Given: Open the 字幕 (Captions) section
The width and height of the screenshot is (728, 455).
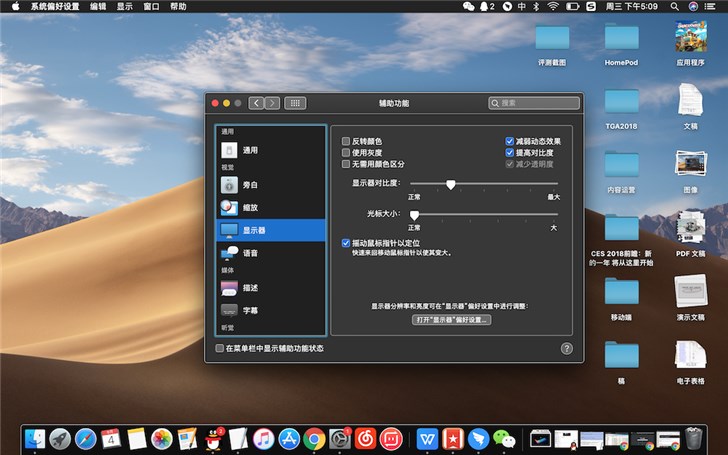Looking at the screenshot, I should tap(250, 310).
